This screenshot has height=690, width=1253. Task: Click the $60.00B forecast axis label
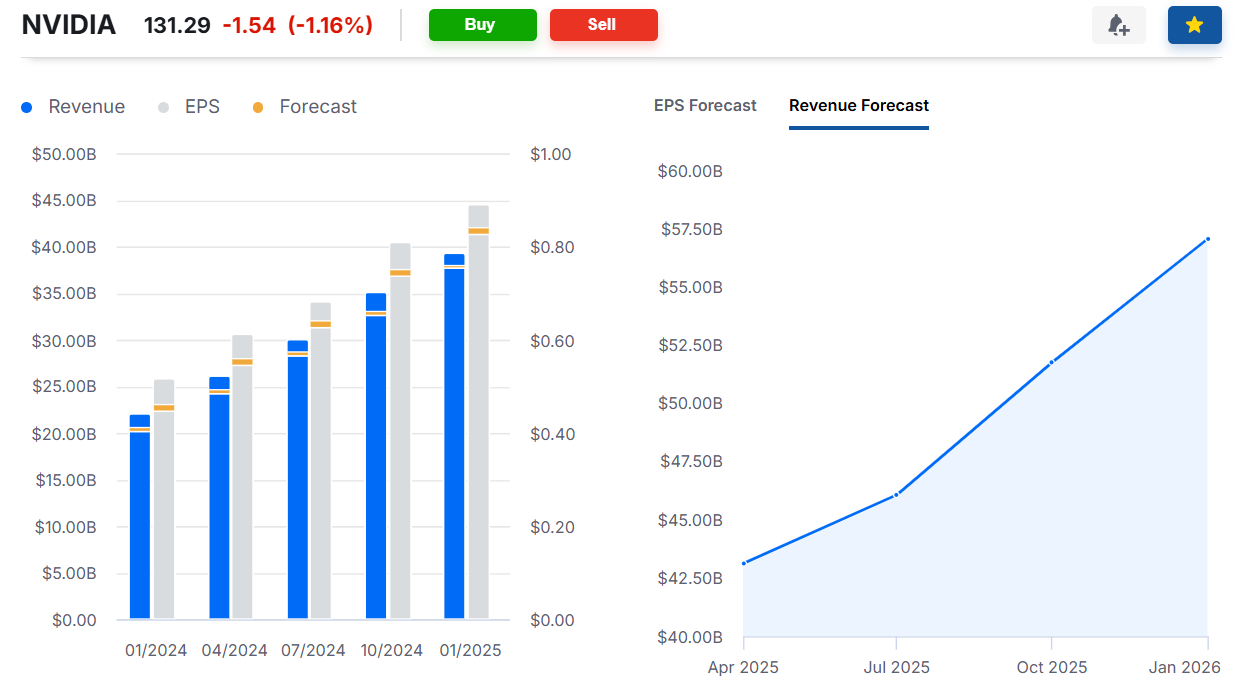coord(690,171)
